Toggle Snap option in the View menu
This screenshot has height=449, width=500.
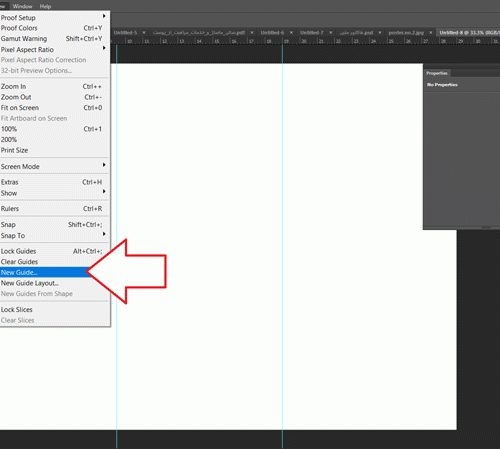coord(55,225)
